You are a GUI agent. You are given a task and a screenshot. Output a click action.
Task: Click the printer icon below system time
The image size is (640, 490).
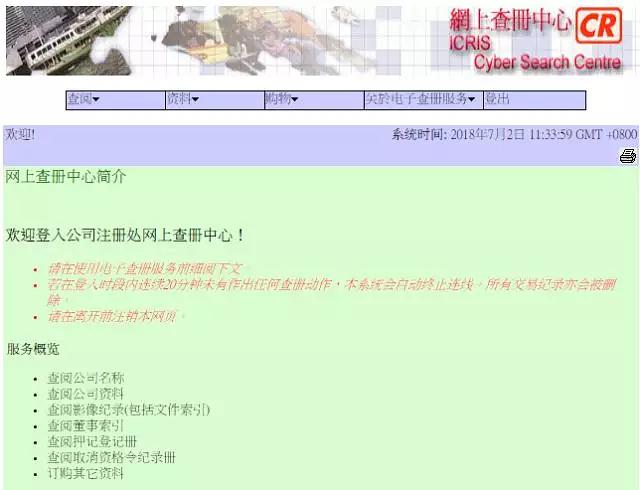(627, 155)
